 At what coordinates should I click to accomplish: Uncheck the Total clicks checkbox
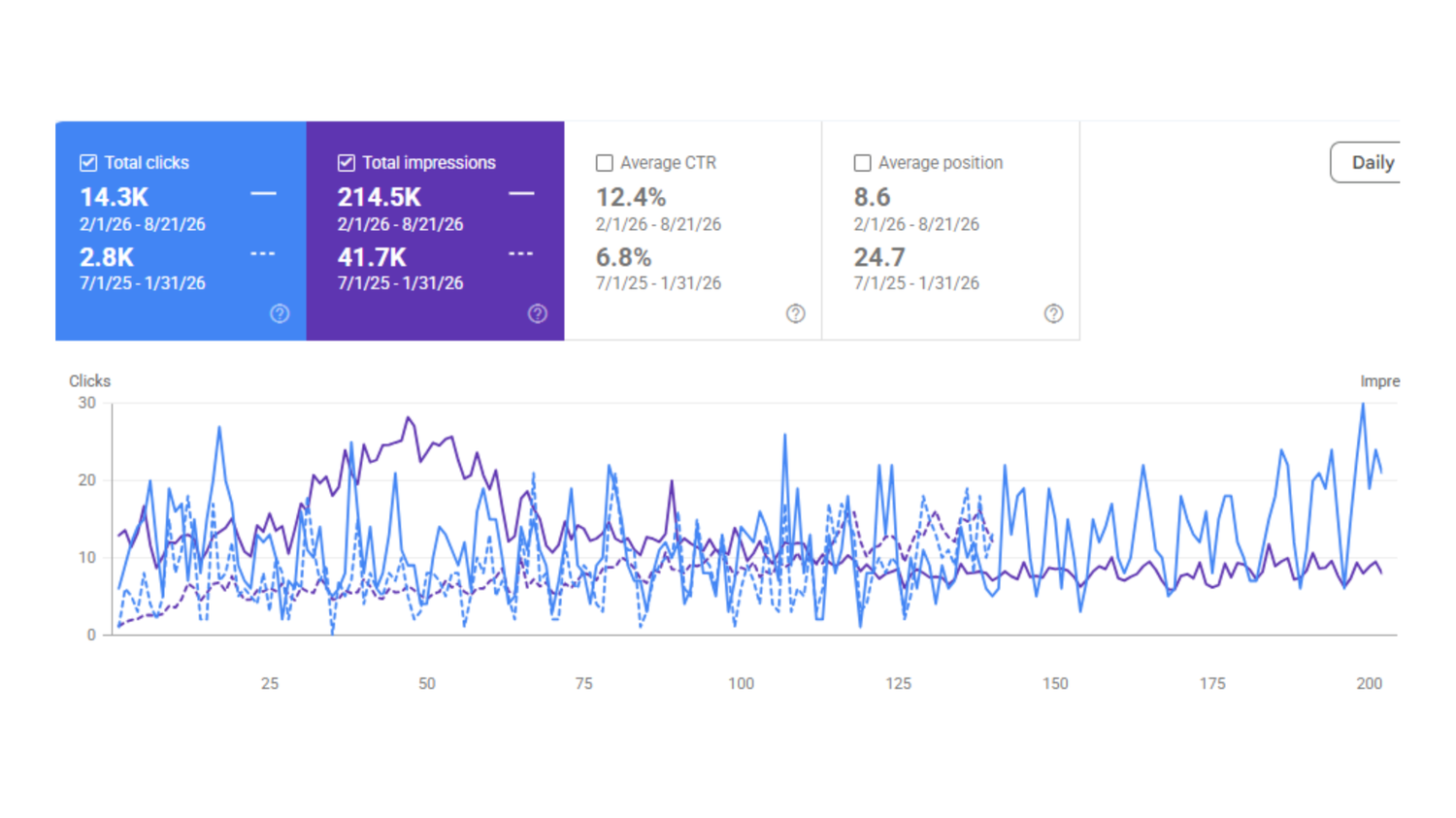coord(88,163)
